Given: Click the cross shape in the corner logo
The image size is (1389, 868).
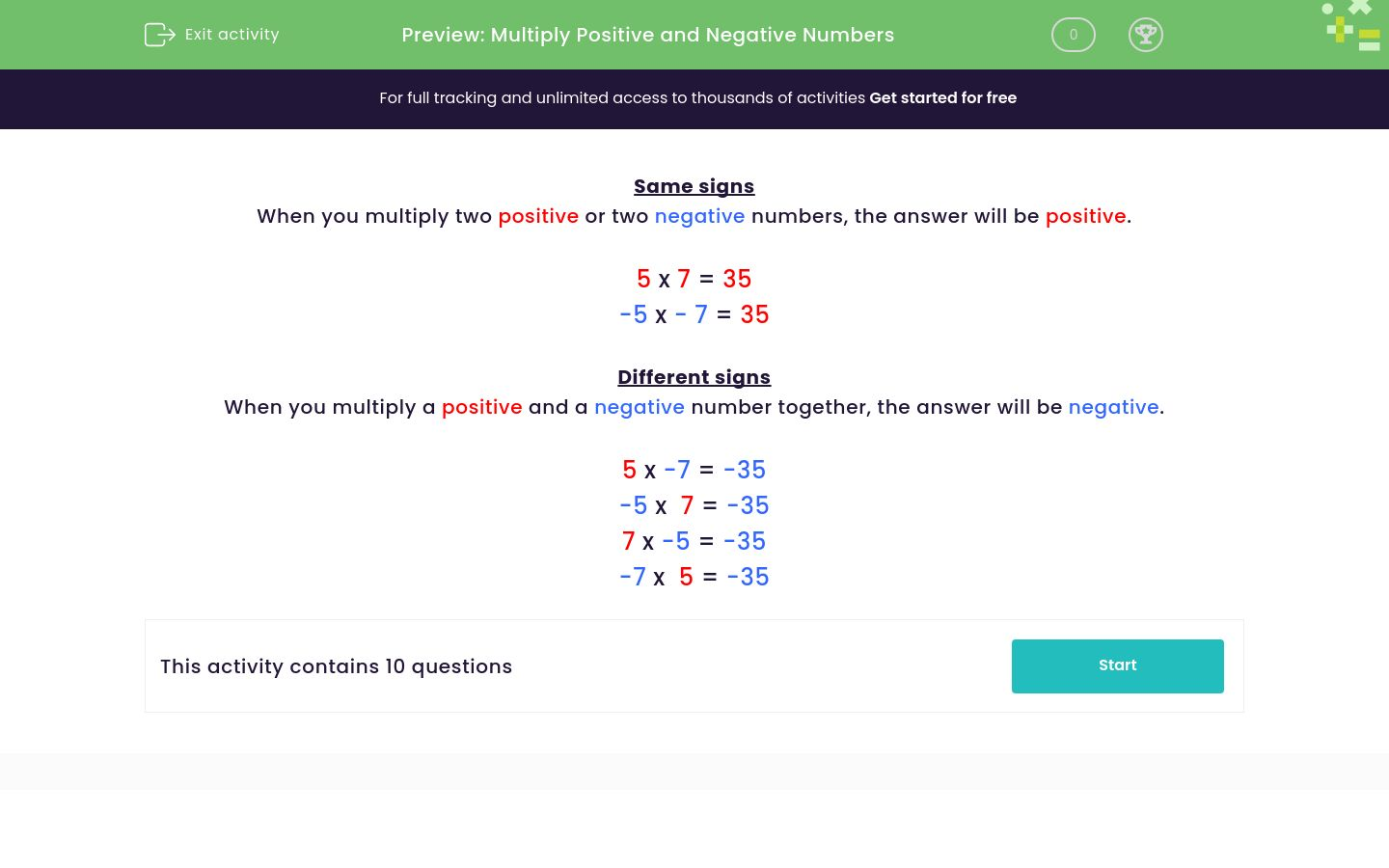Looking at the screenshot, I should pos(1360,8).
